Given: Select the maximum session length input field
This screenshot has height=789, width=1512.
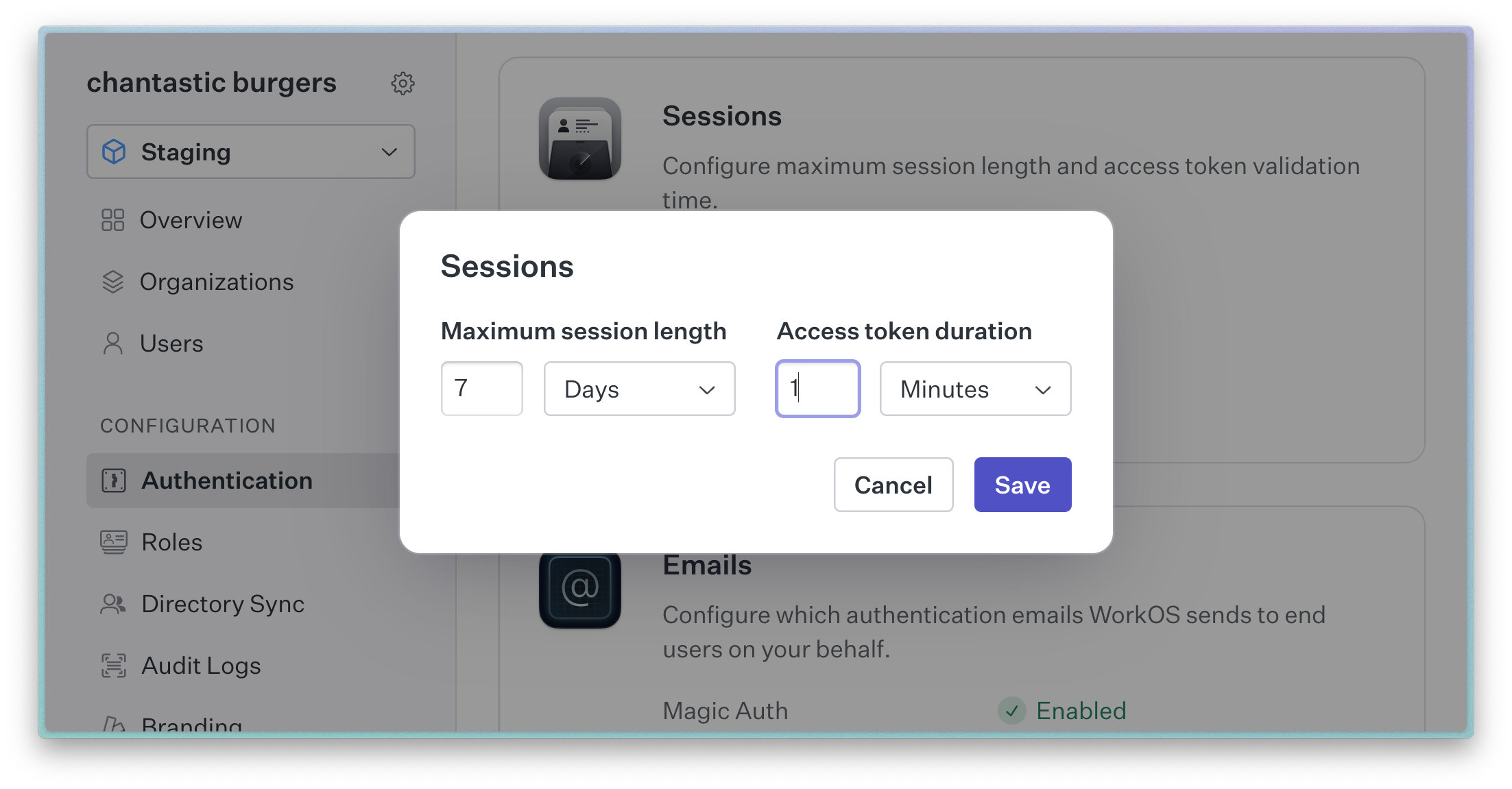Looking at the screenshot, I should [480, 388].
